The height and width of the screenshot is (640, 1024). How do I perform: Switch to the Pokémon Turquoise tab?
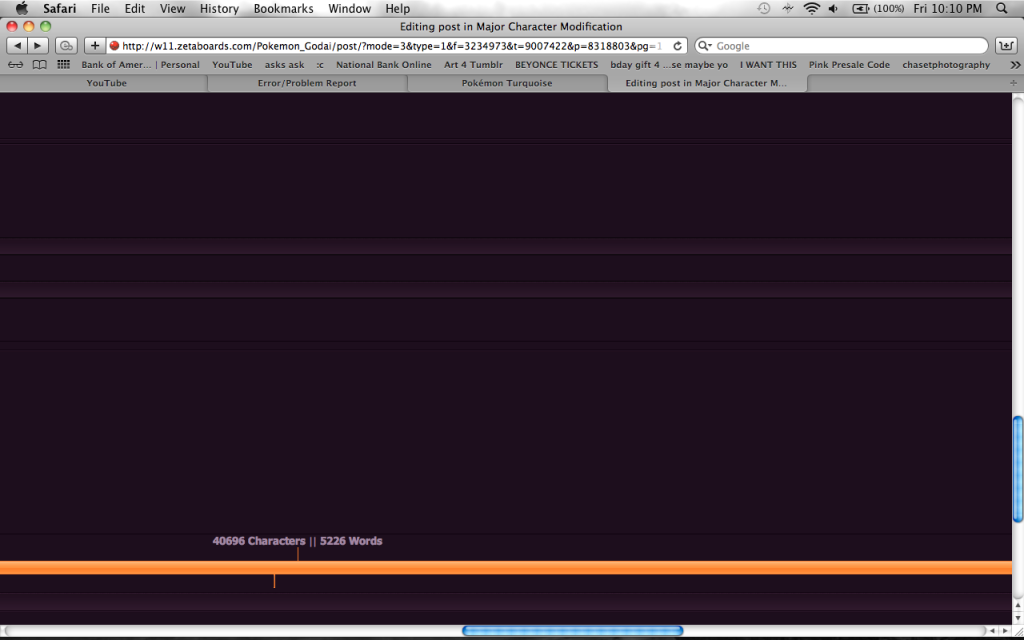point(506,84)
